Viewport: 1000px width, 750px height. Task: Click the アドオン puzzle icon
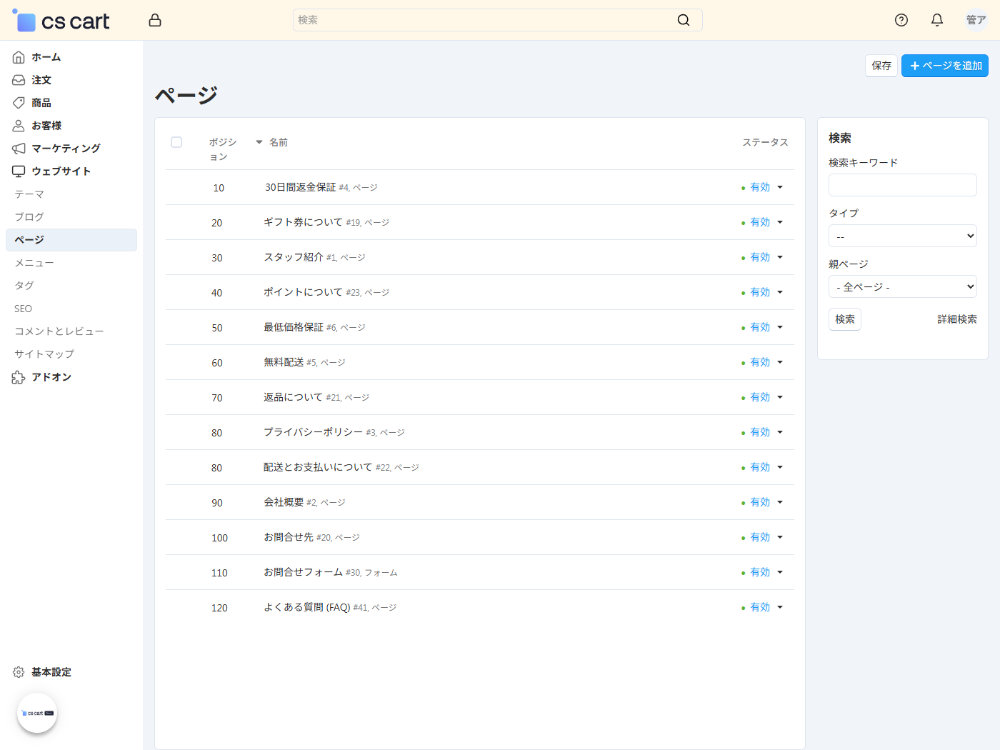pos(18,377)
